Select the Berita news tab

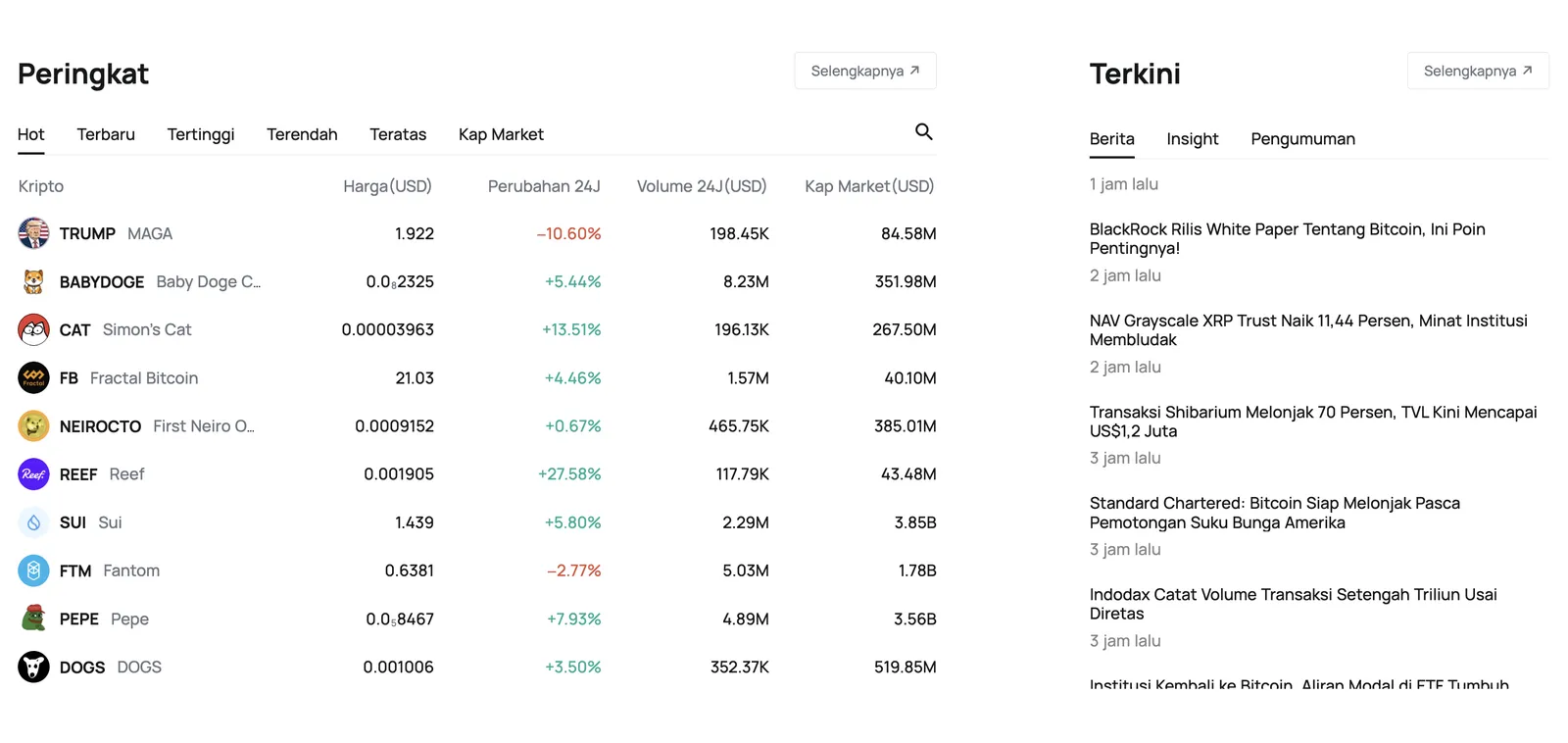(1112, 139)
